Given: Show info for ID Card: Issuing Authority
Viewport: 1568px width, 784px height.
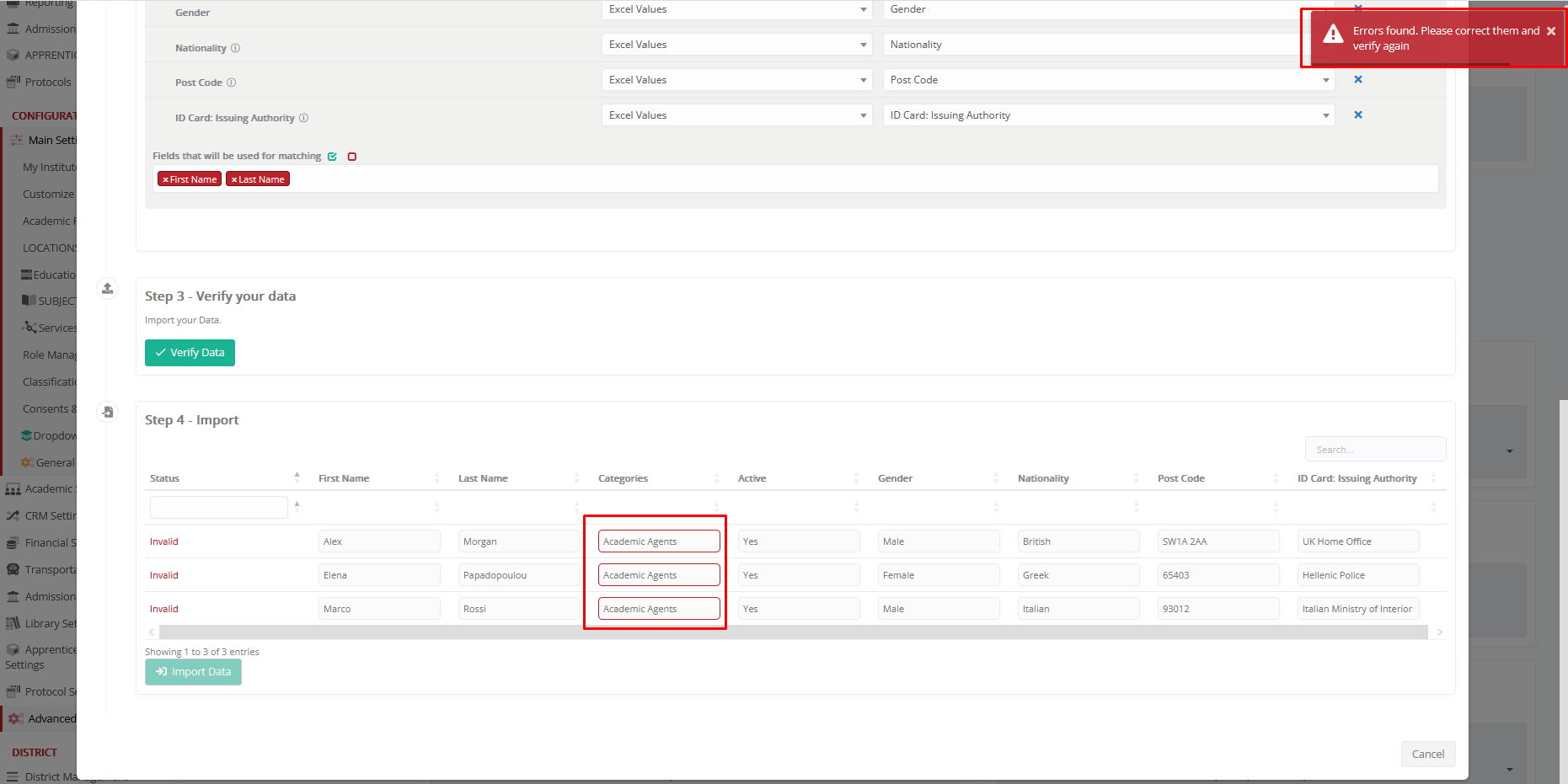Looking at the screenshot, I should [303, 118].
